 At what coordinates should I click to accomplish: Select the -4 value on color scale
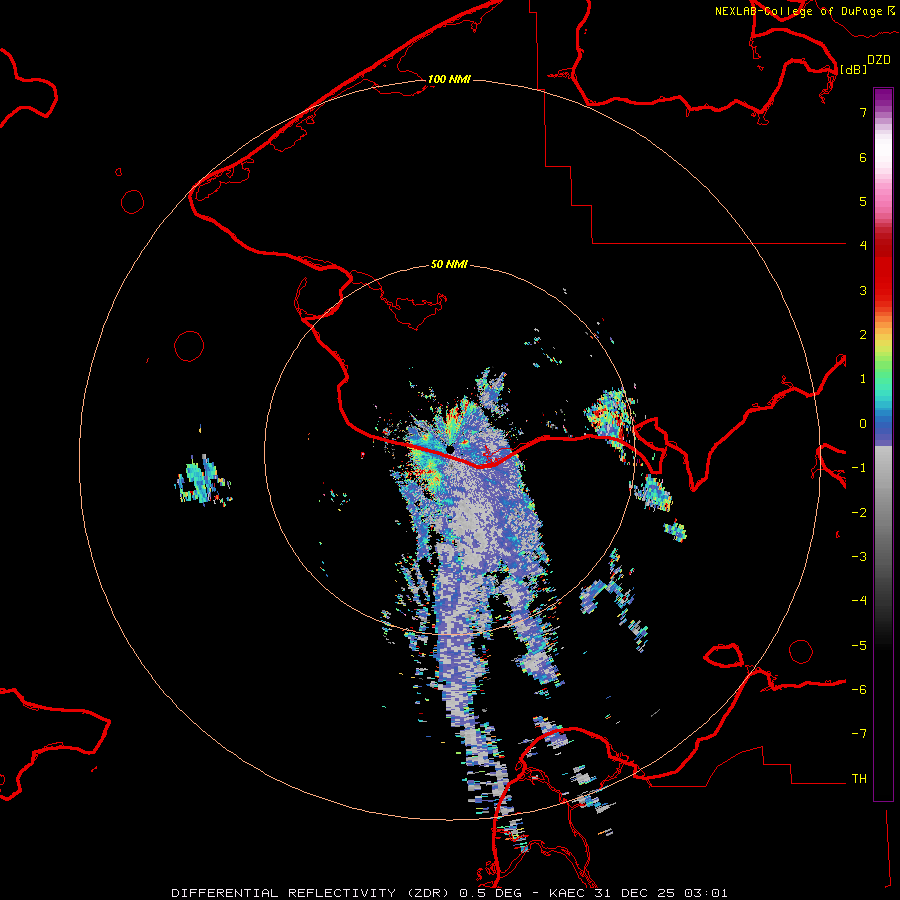859,601
